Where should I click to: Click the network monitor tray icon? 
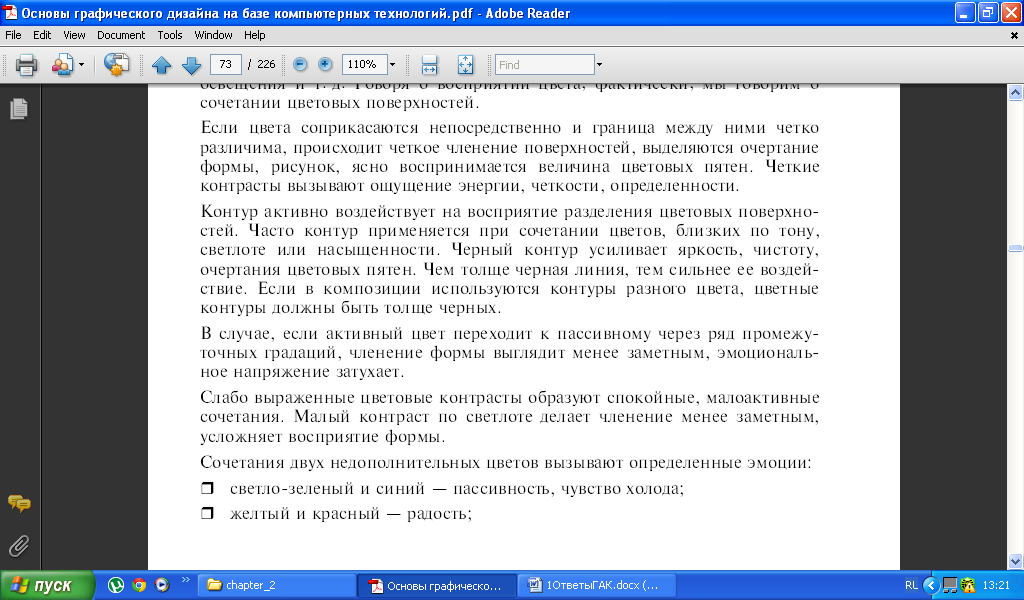(950, 586)
